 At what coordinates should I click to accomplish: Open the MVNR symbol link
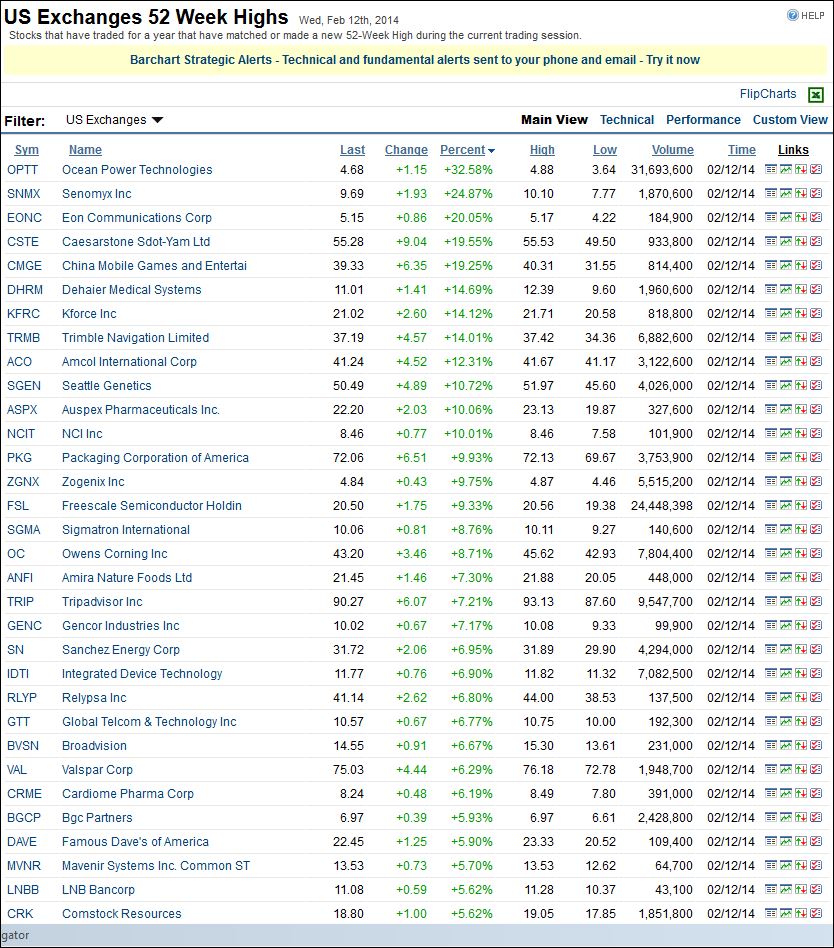tap(24, 866)
